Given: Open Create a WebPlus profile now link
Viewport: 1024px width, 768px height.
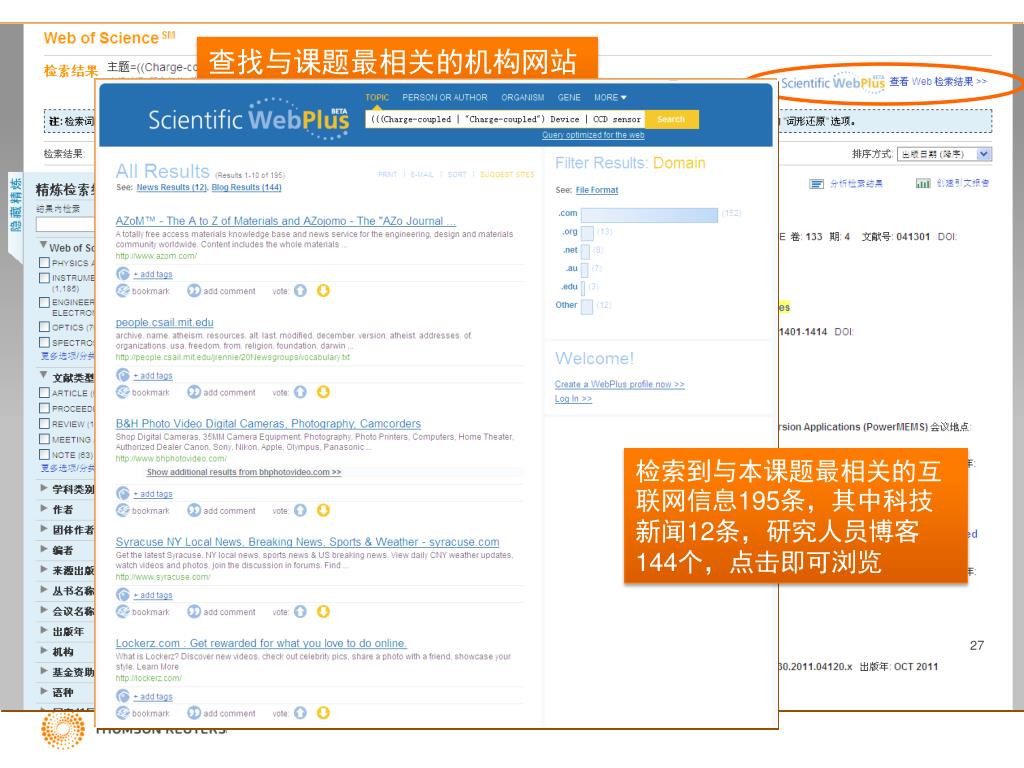Looking at the screenshot, I should click(619, 384).
